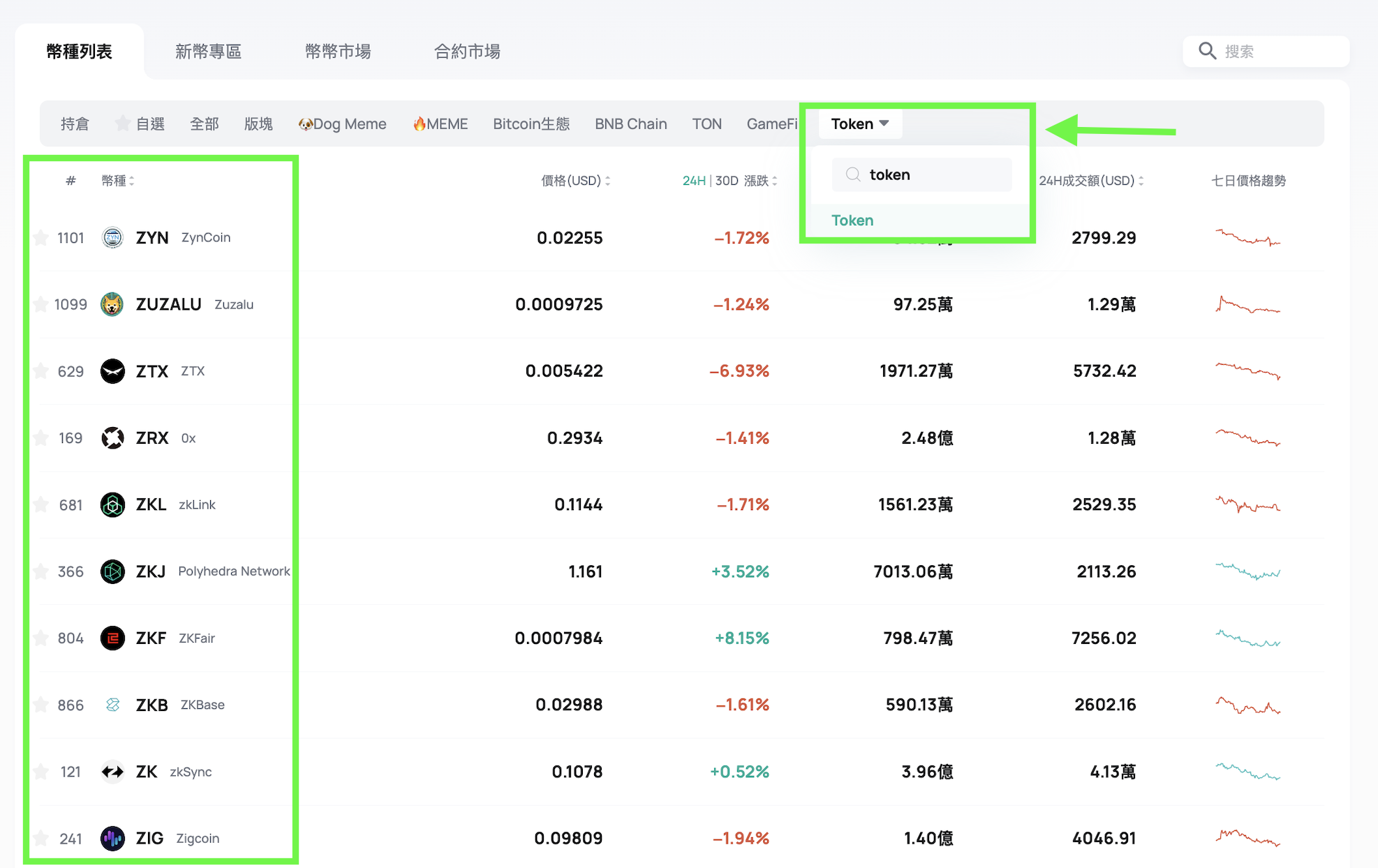Click ZTX change value -6.93%
The image size is (1378, 868).
point(739,371)
